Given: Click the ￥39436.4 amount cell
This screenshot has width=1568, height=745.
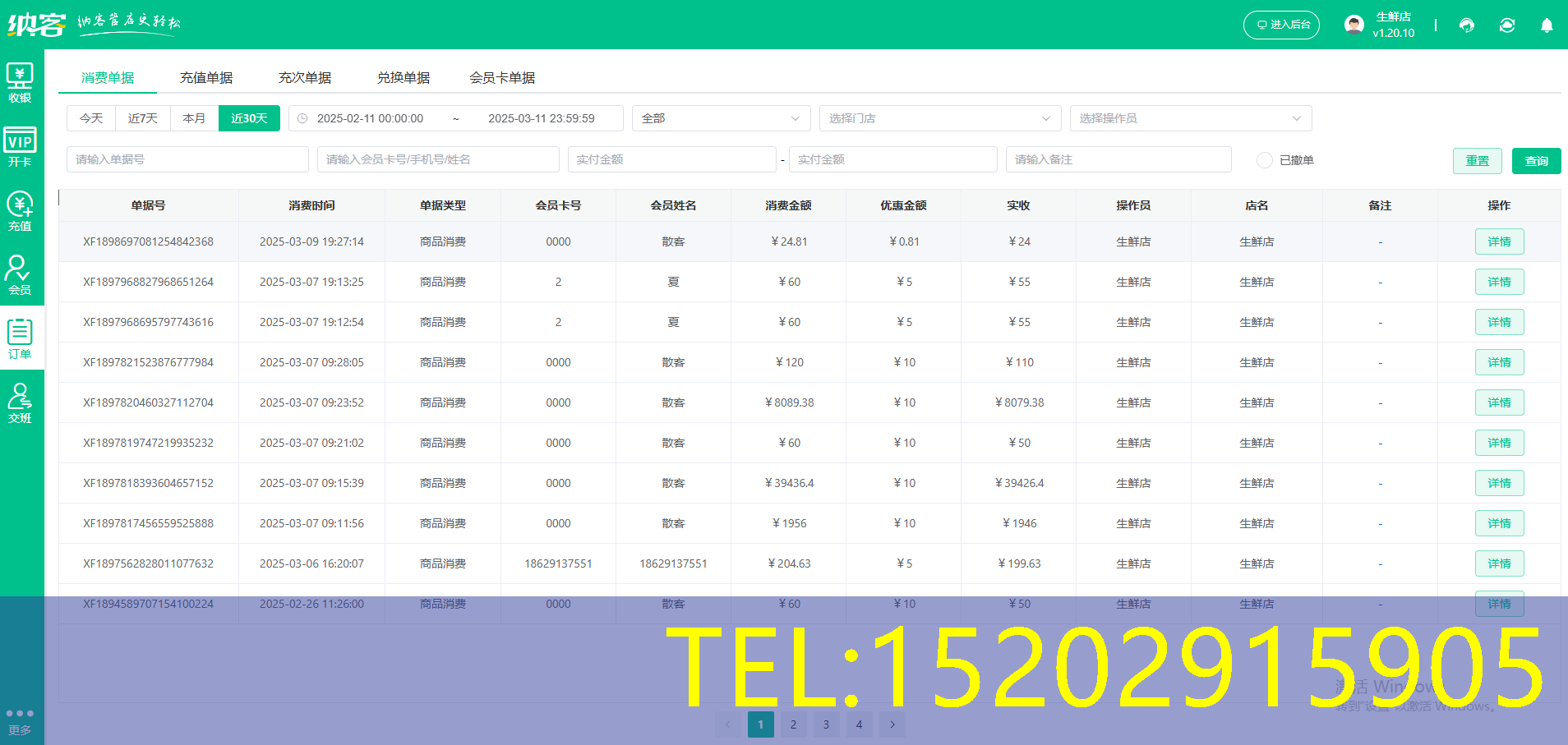Looking at the screenshot, I should click(789, 483).
